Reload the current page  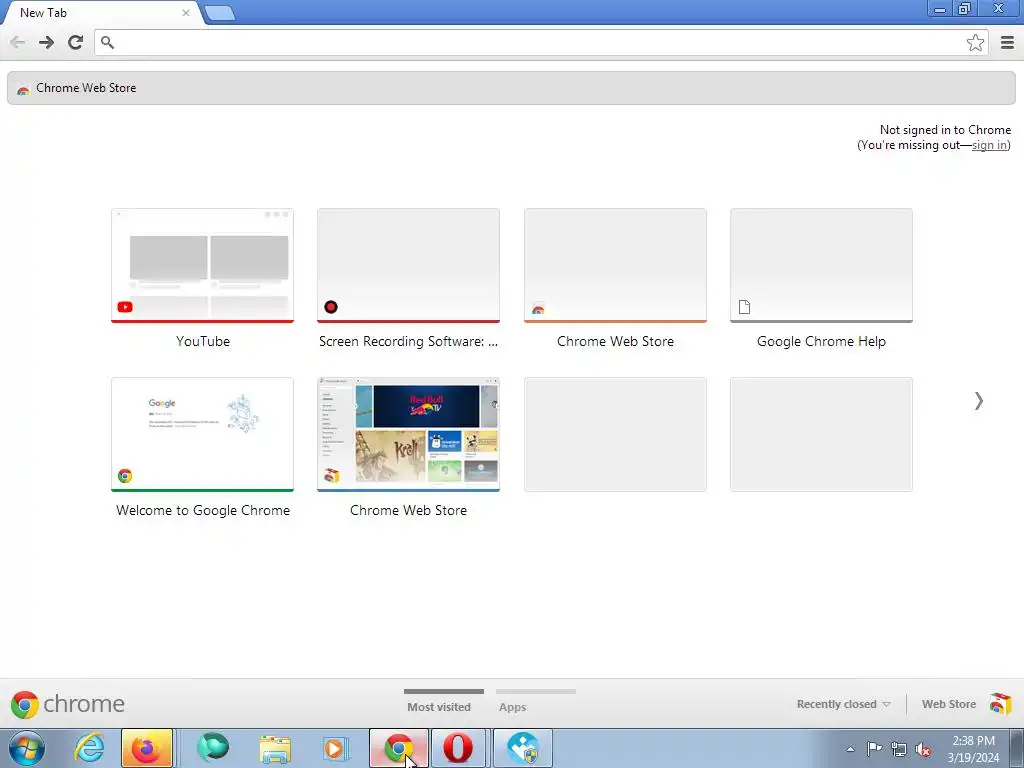(x=76, y=42)
